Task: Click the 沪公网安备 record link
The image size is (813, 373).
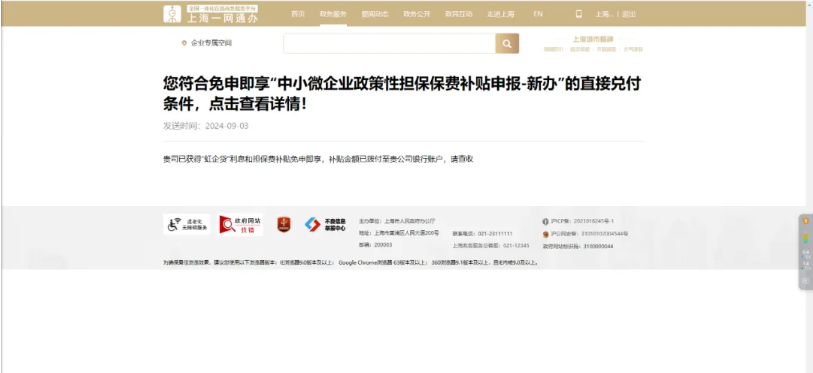Action: coord(585,234)
